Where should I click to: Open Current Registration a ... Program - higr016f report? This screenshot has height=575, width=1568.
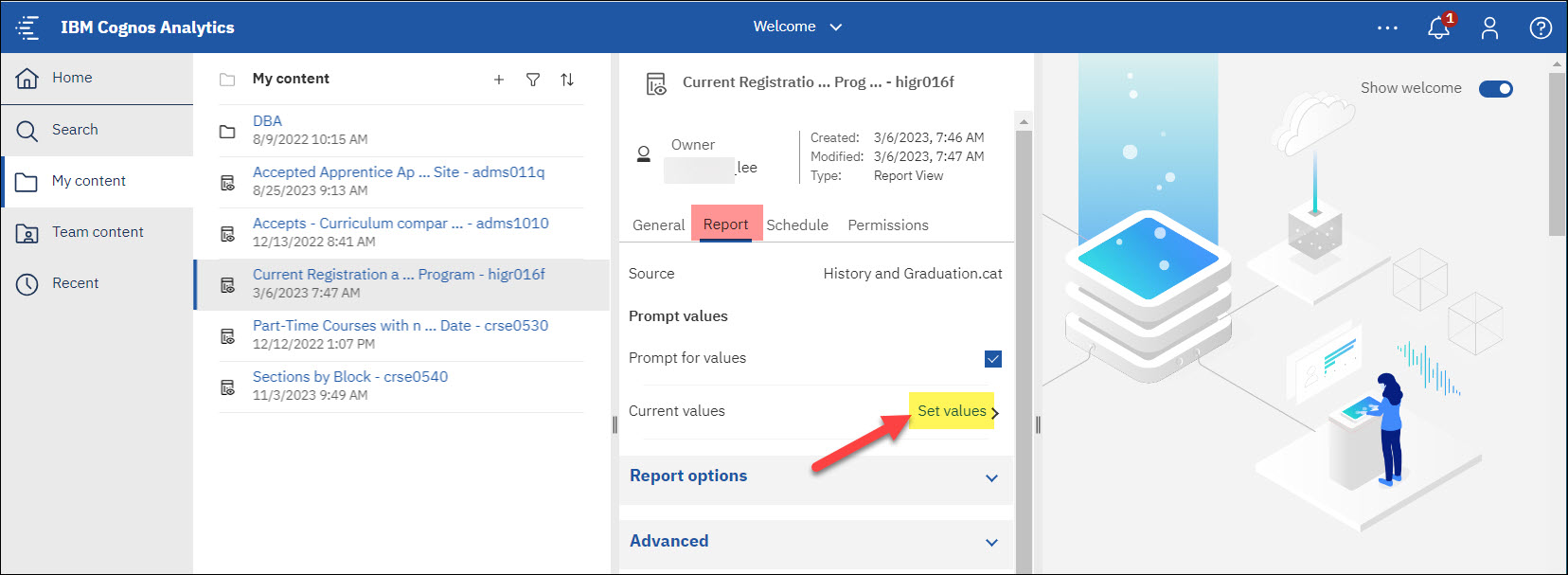coord(399,274)
